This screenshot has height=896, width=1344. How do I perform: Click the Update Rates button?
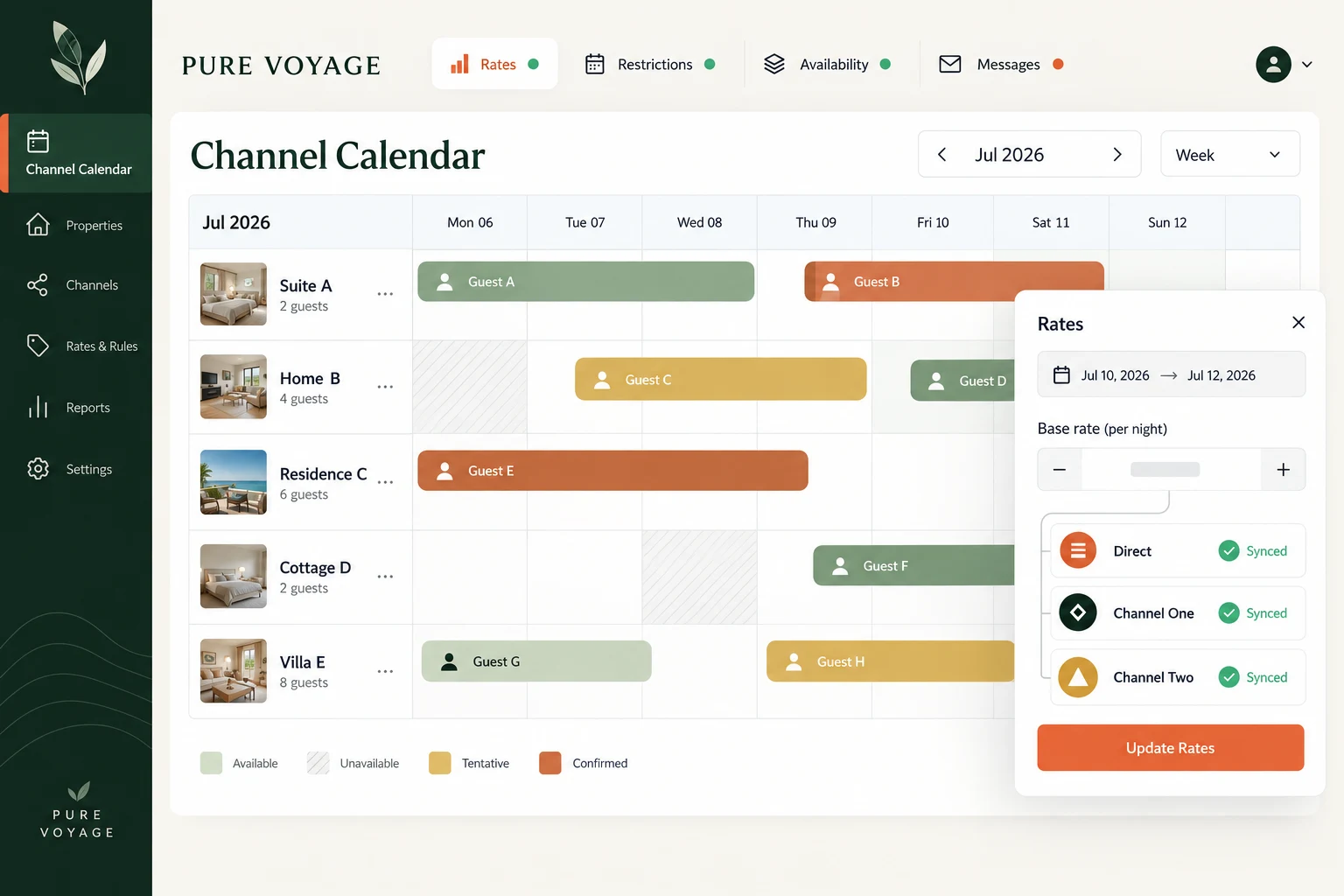click(x=1171, y=748)
